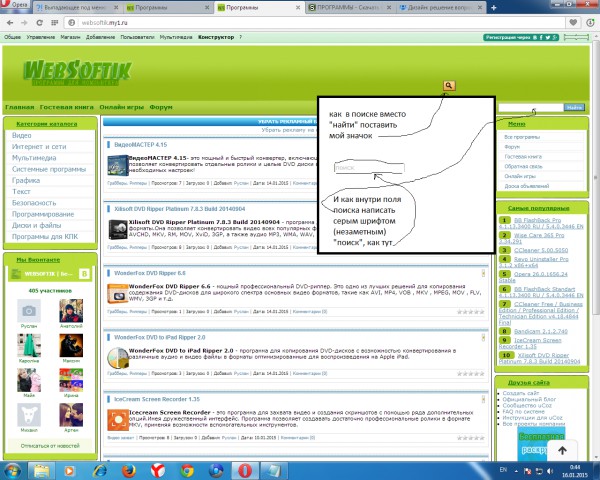The height and width of the screenshot is (480, 600).
Task: Close the active Программы tab
Action: click(298, 8)
